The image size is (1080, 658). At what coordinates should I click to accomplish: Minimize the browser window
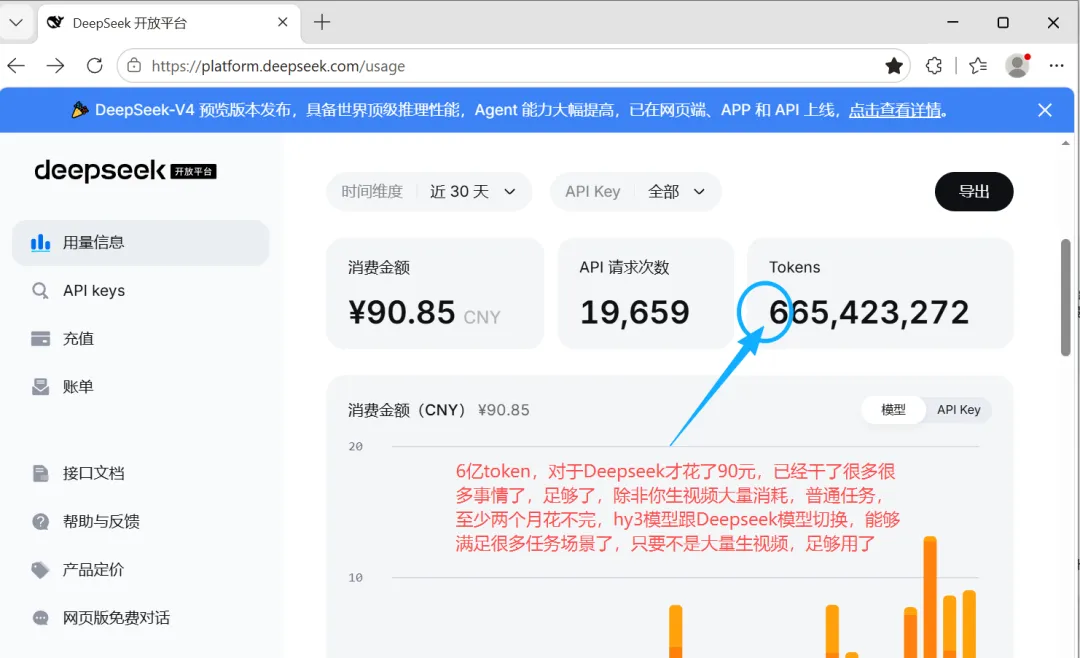(953, 22)
